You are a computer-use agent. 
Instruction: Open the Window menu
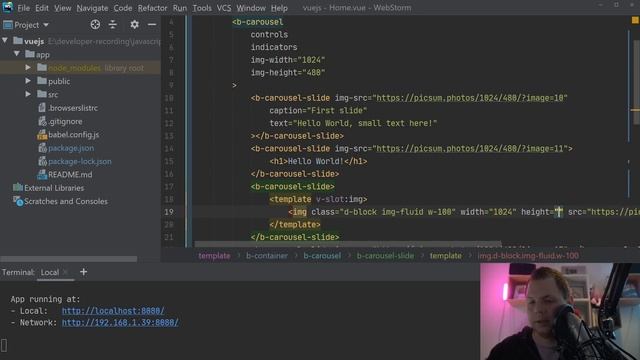coord(251,8)
